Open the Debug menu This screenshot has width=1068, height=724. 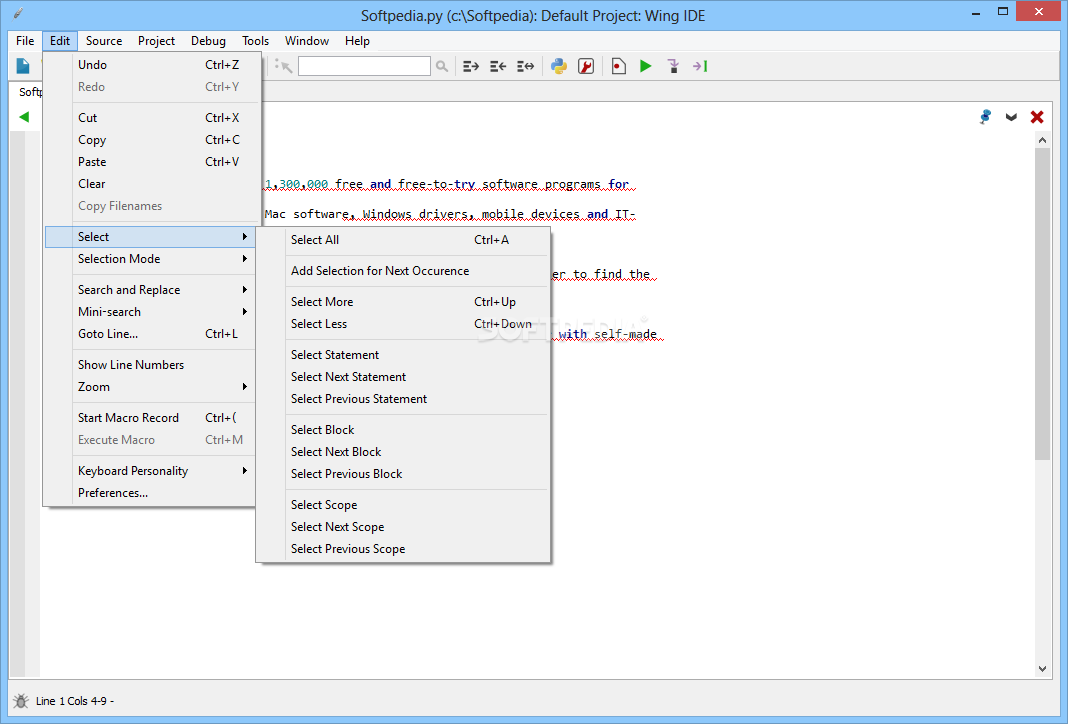coord(208,41)
